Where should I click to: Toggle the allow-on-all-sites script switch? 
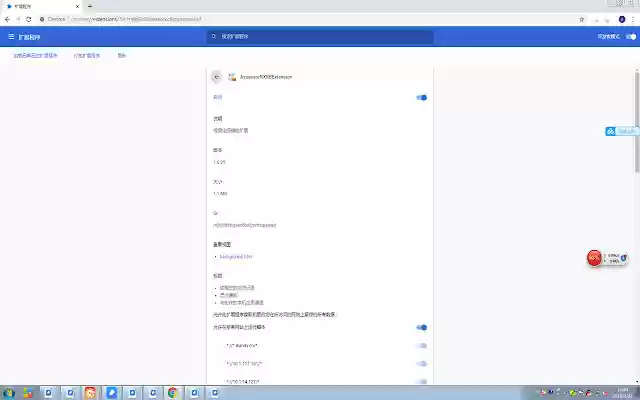click(x=421, y=327)
